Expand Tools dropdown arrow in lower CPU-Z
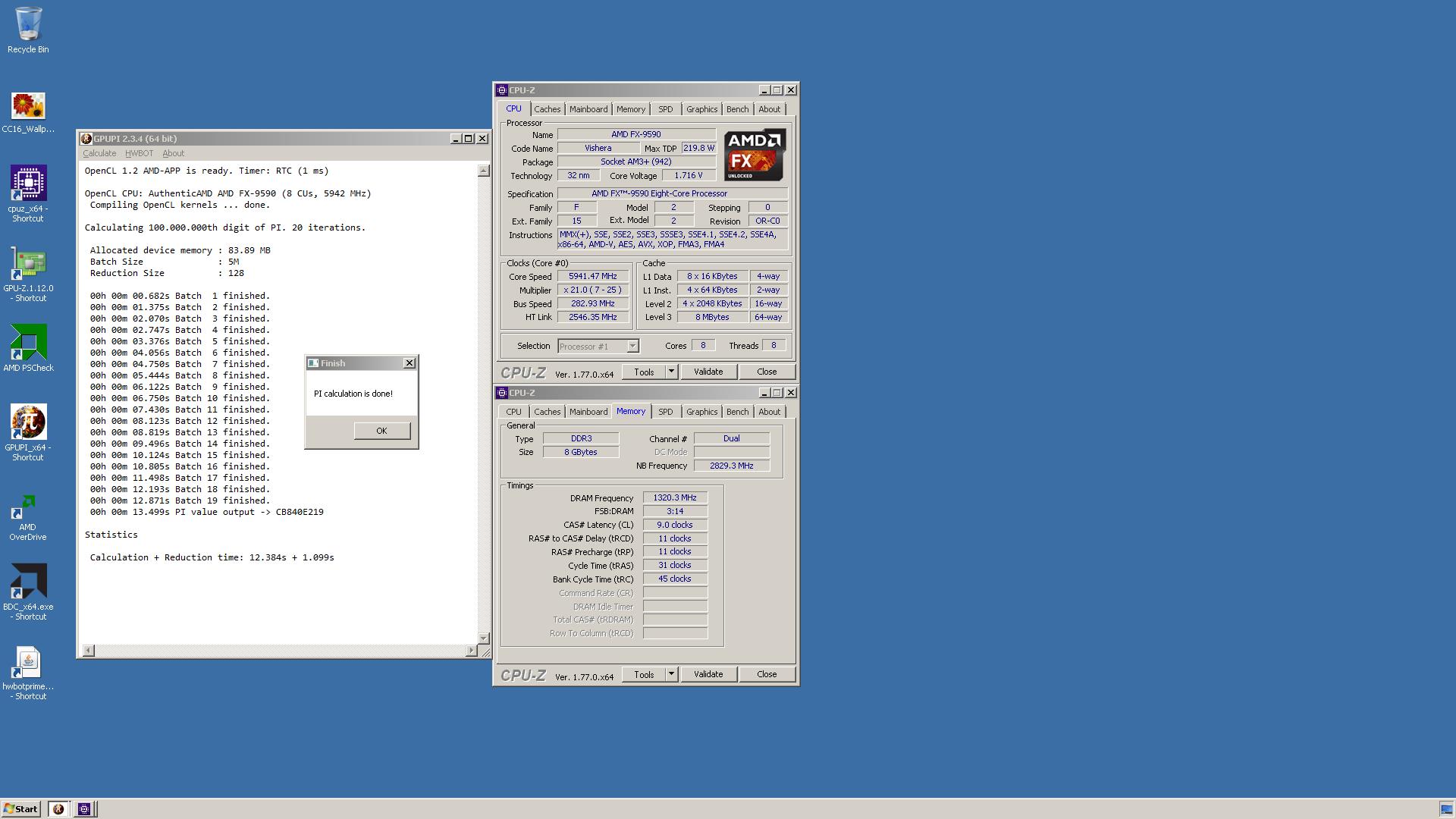This screenshot has height=819, width=1456. [671, 674]
